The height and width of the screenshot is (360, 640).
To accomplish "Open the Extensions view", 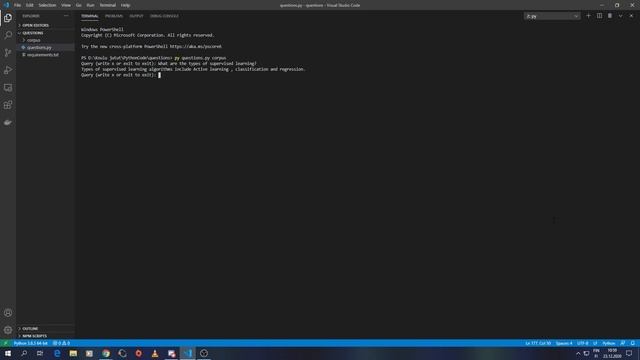I will 8,105.
